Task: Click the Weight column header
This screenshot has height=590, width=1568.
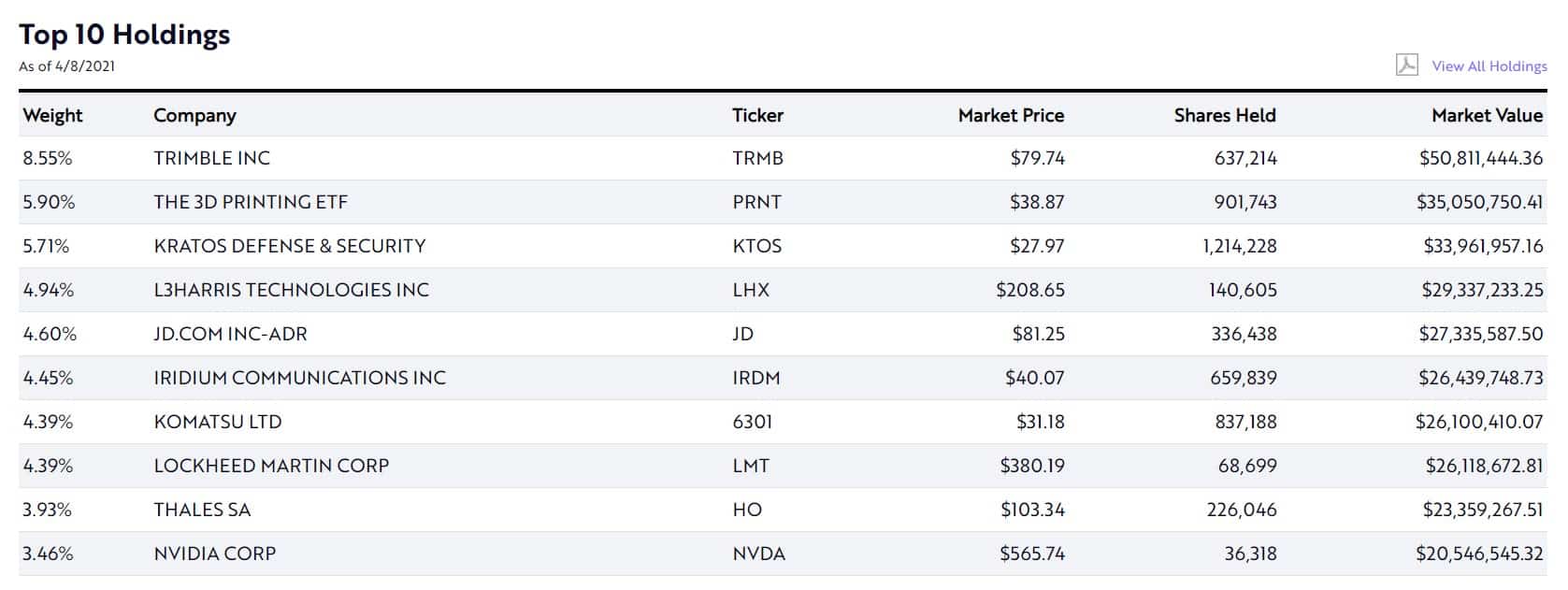Action: [52, 115]
